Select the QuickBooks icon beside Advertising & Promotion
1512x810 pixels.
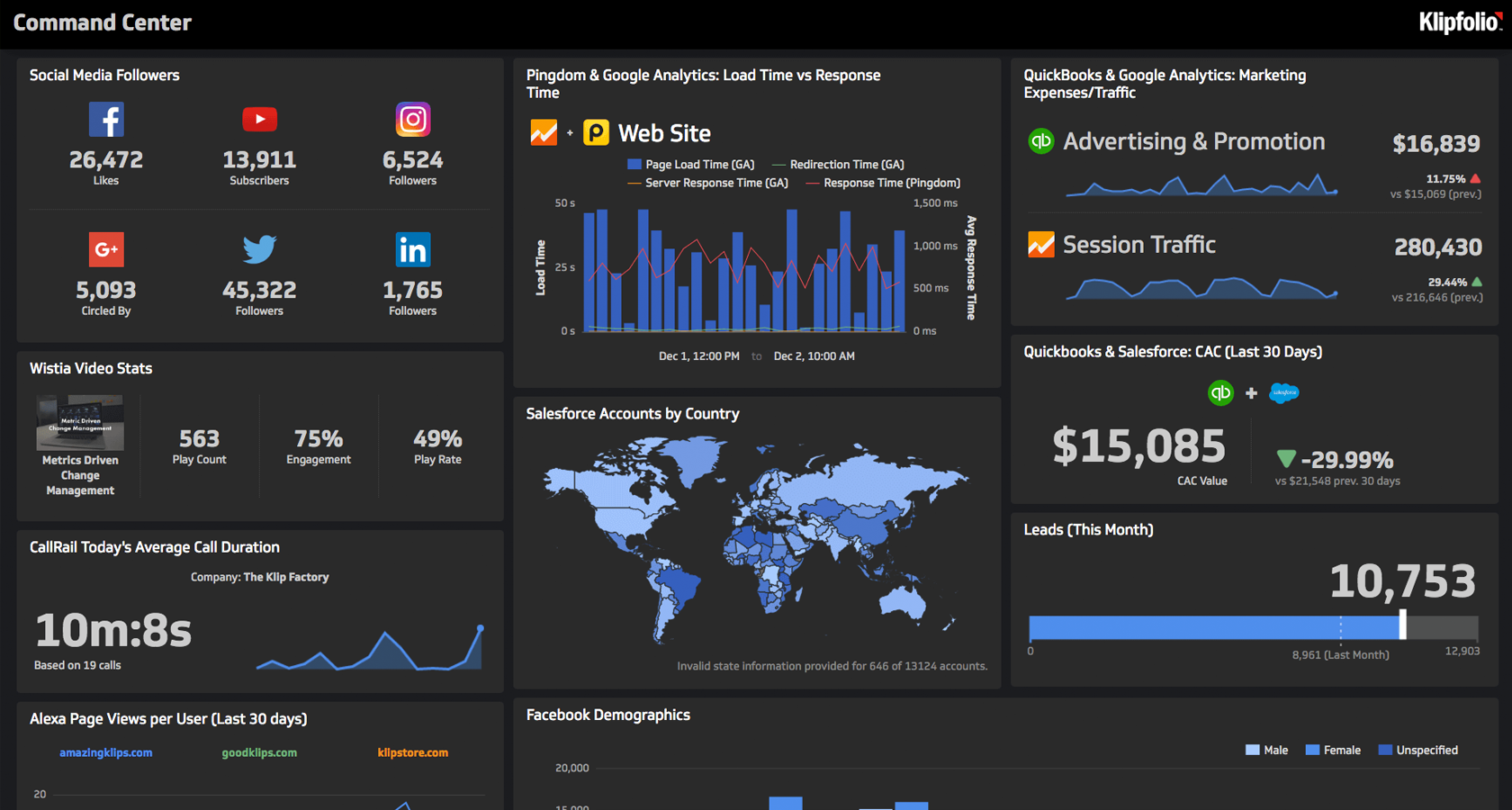pyautogui.click(x=1041, y=141)
